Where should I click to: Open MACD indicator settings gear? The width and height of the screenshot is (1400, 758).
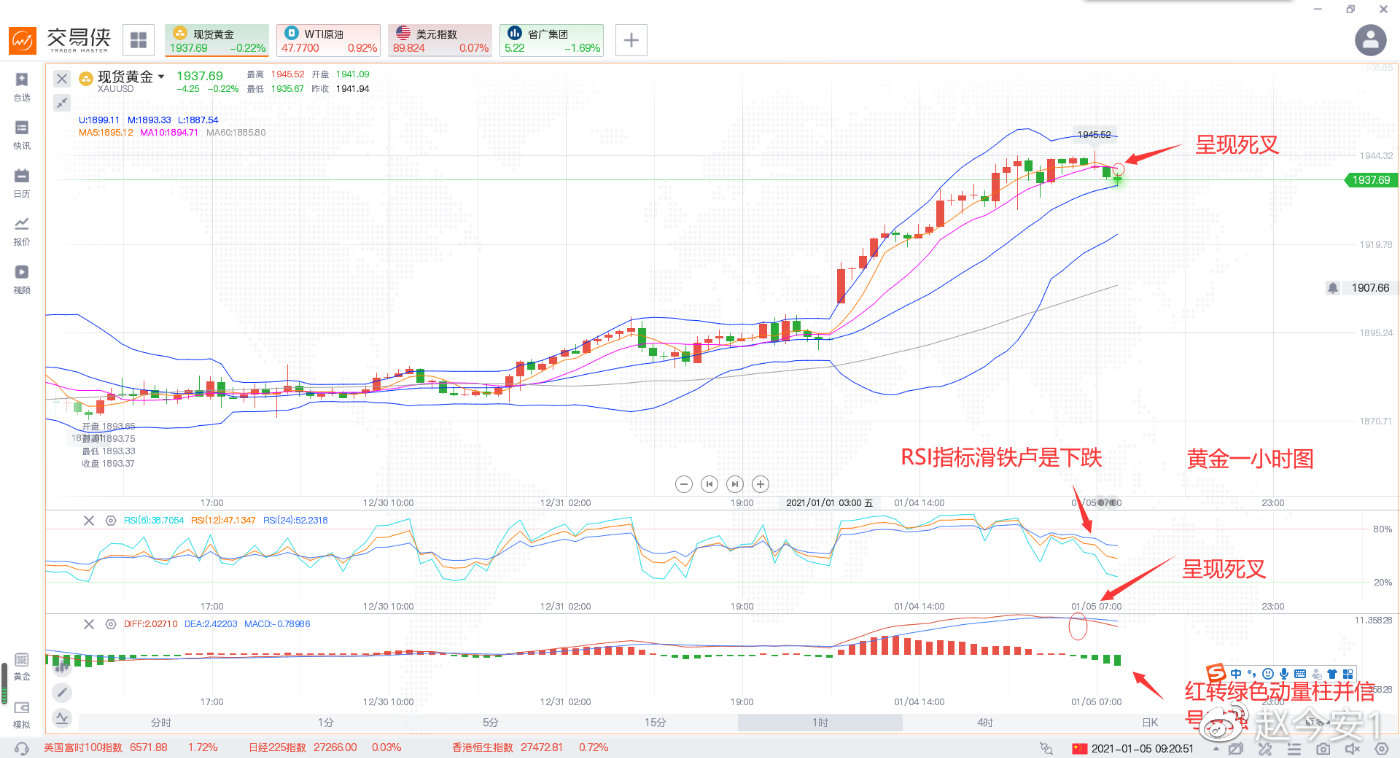[111, 624]
